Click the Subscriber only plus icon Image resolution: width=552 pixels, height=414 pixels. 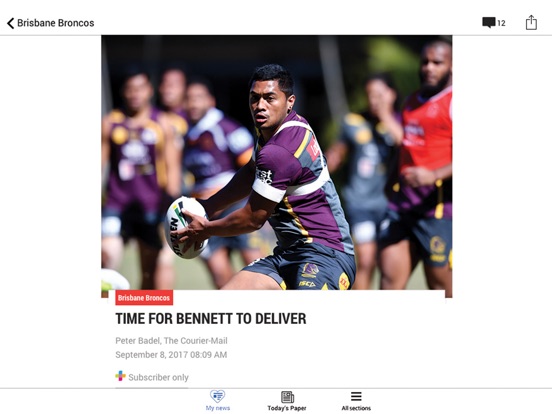tap(120, 376)
